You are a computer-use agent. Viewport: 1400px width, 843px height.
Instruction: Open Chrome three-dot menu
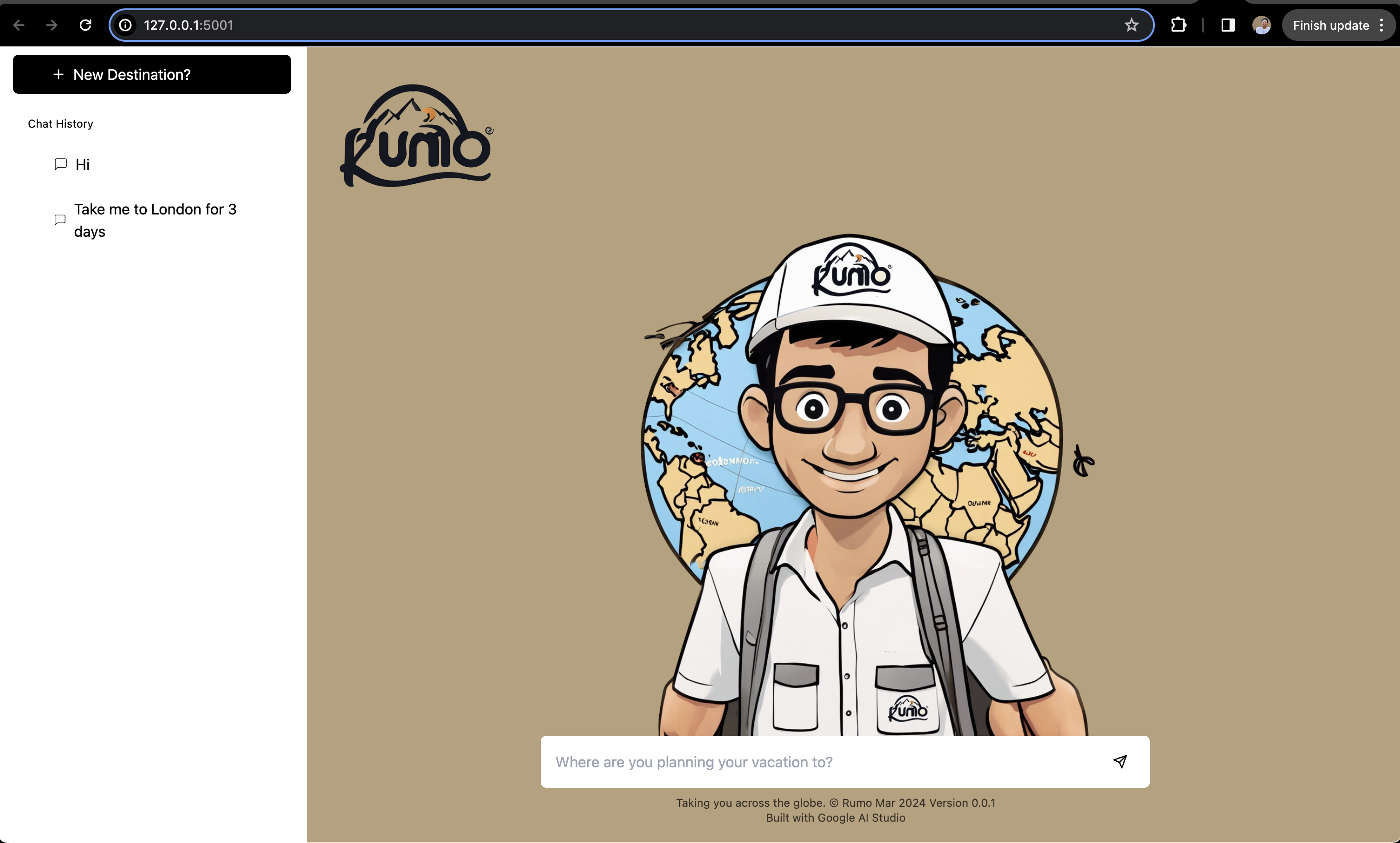tap(1381, 25)
